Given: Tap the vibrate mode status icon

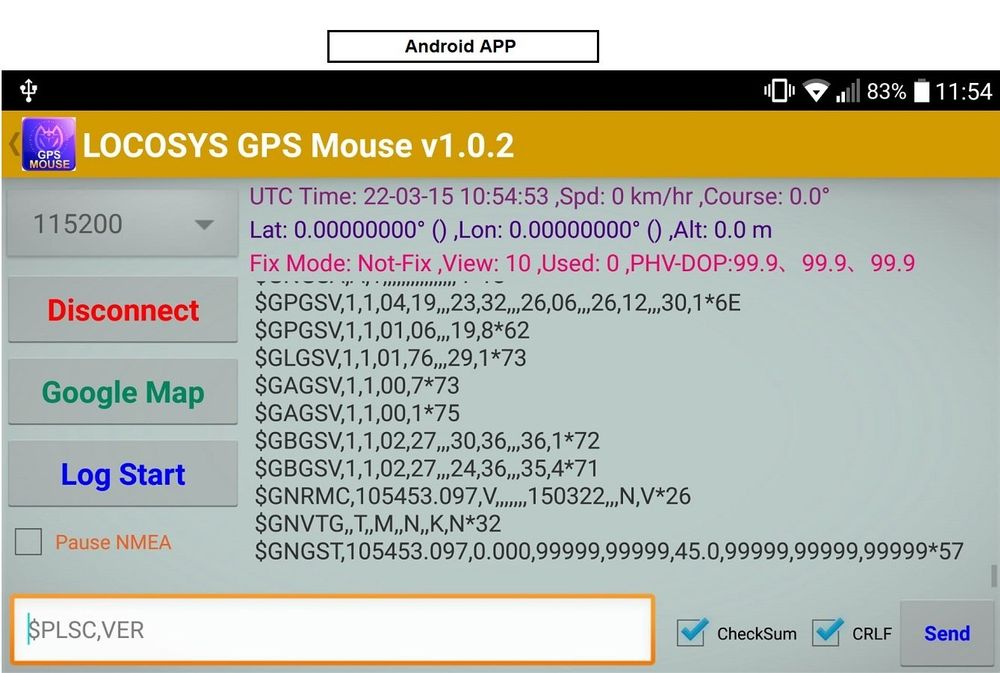Looking at the screenshot, I should pyautogui.click(x=779, y=91).
